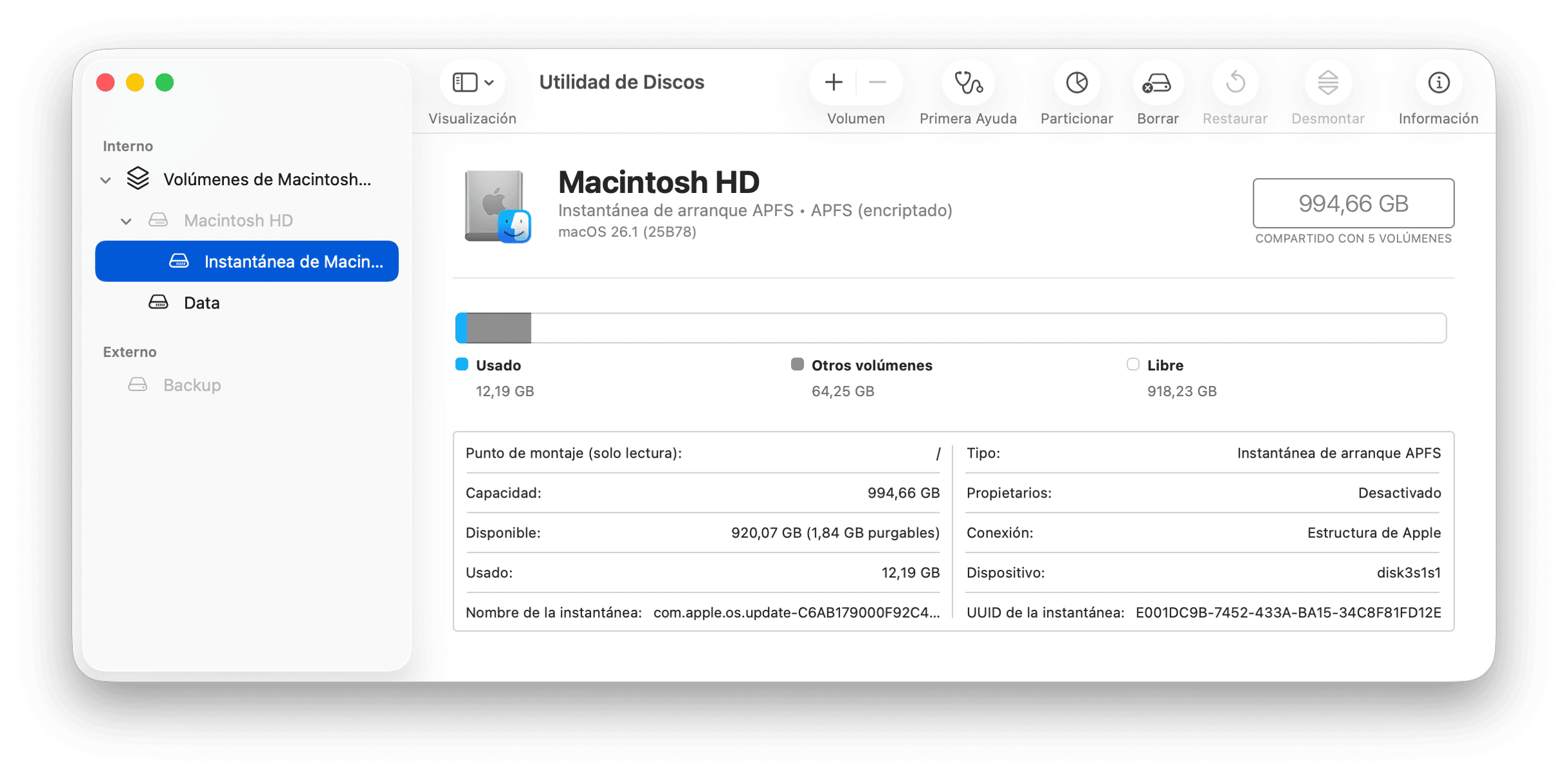Image resolution: width=1568 pixels, height=777 pixels.
Task: Click the Restaurar toolbar icon
Action: 1234,83
